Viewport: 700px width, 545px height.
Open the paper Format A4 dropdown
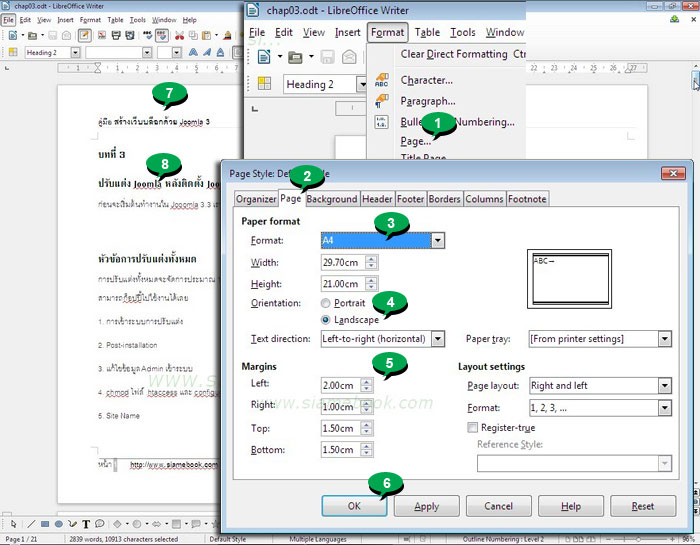[438, 241]
